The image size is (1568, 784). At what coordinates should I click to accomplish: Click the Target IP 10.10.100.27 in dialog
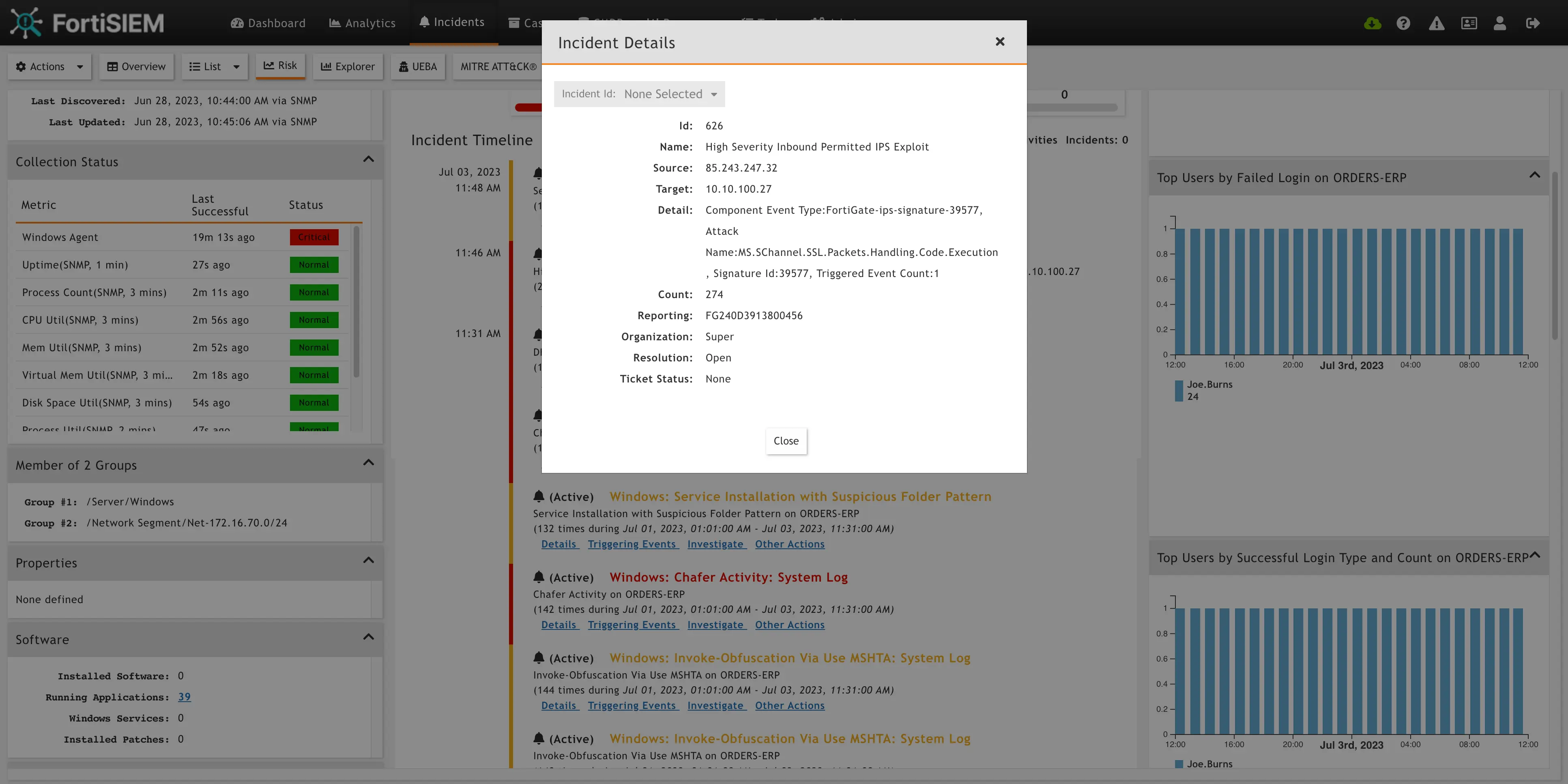738,189
